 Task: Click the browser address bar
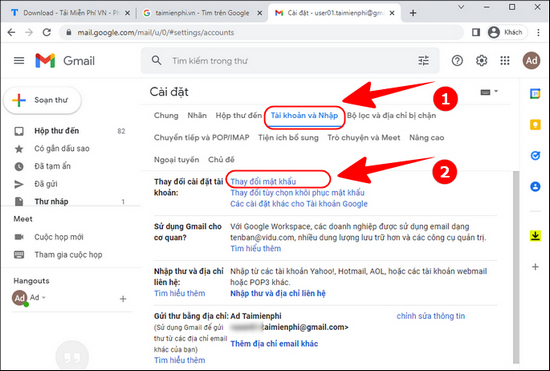tap(261, 33)
